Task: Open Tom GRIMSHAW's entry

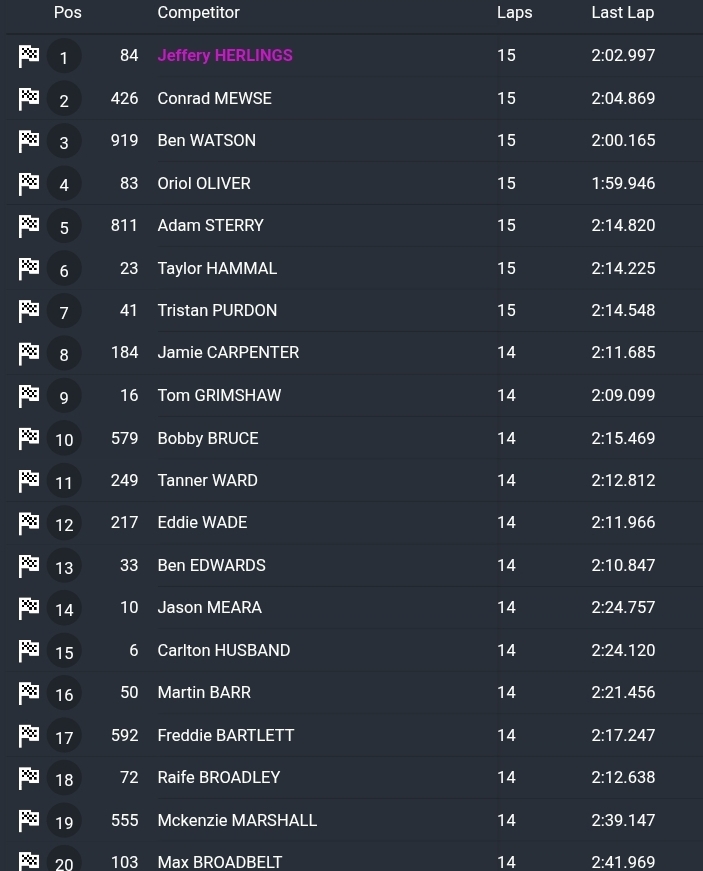Action: 219,396
